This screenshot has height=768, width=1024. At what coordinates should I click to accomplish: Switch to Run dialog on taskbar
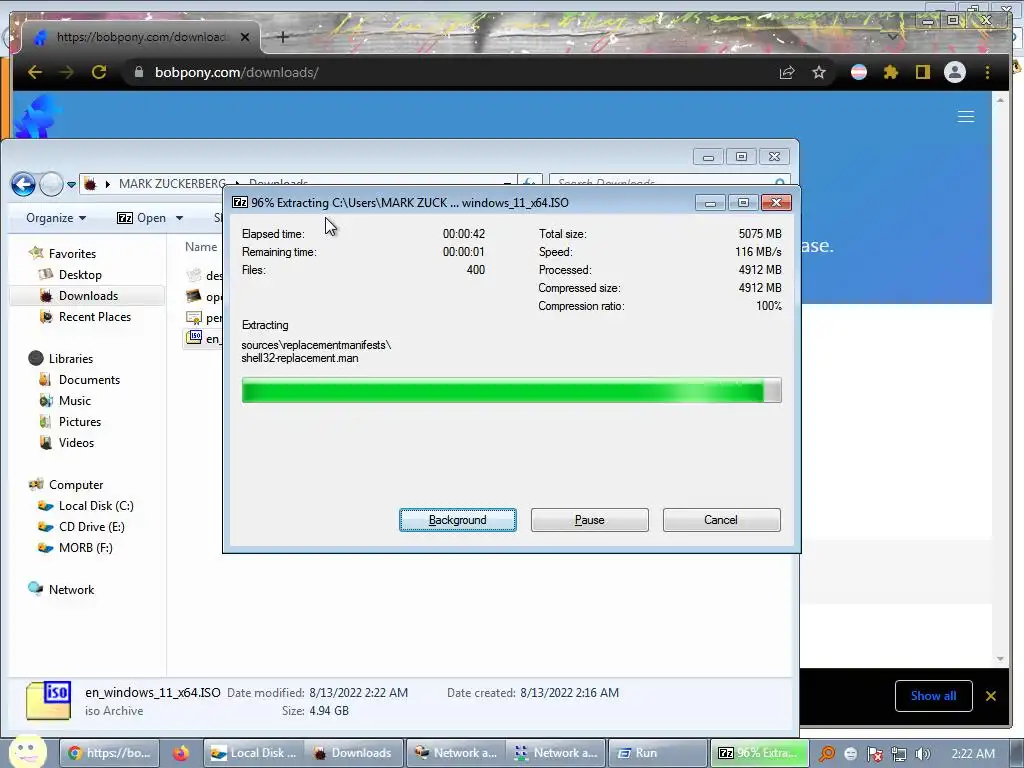(x=658, y=753)
